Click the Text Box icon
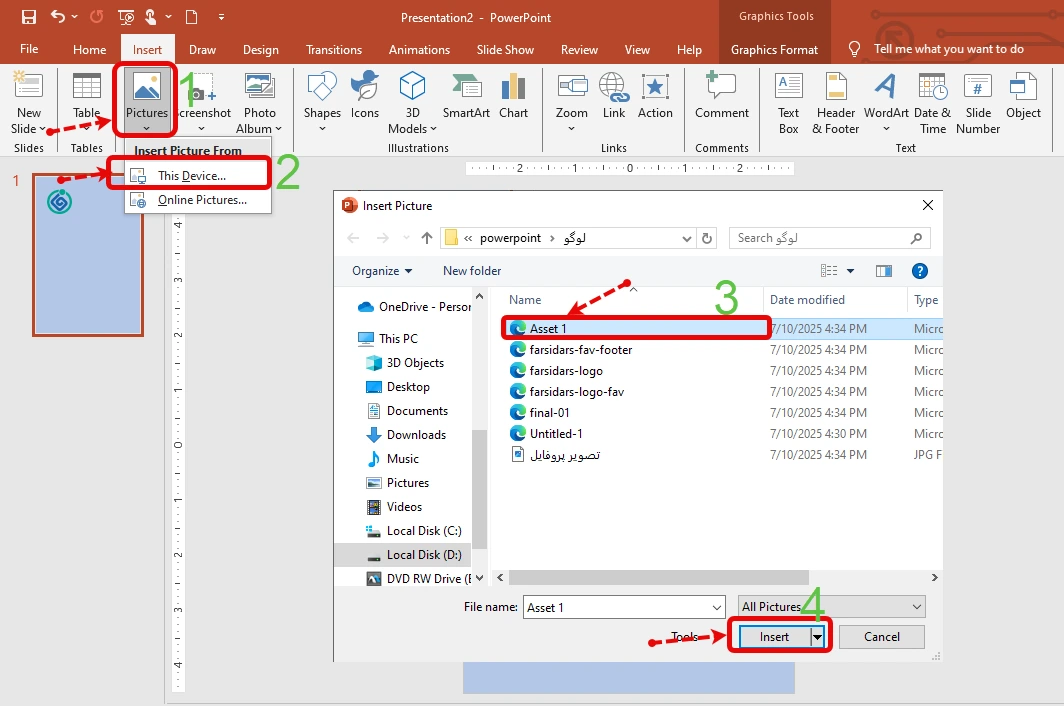This screenshot has width=1064, height=706. pyautogui.click(x=789, y=96)
